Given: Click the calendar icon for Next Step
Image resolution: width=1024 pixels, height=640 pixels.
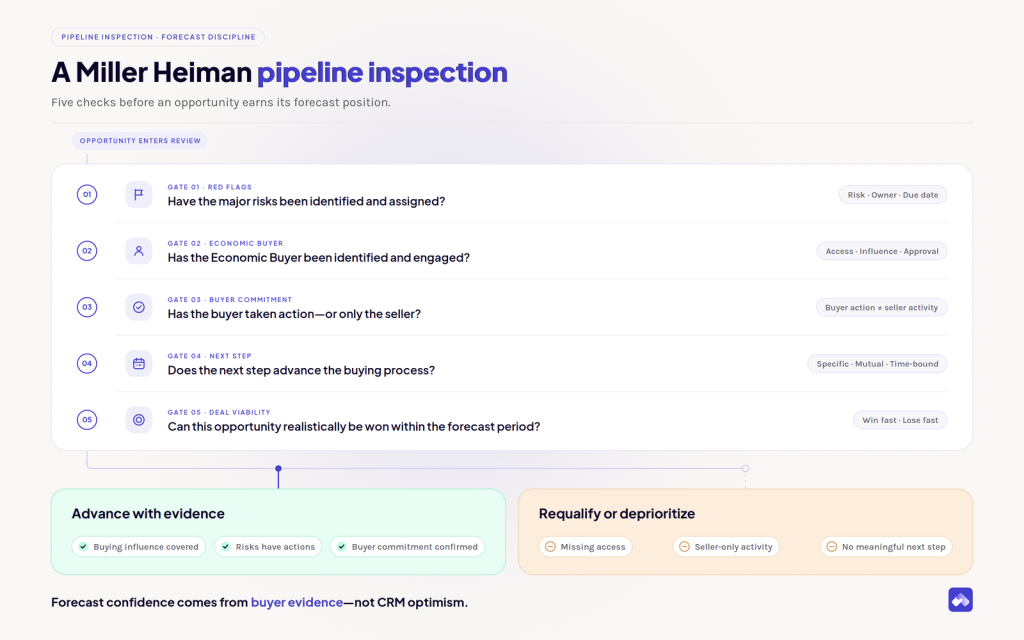Looking at the screenshot, I should [138, 364].
